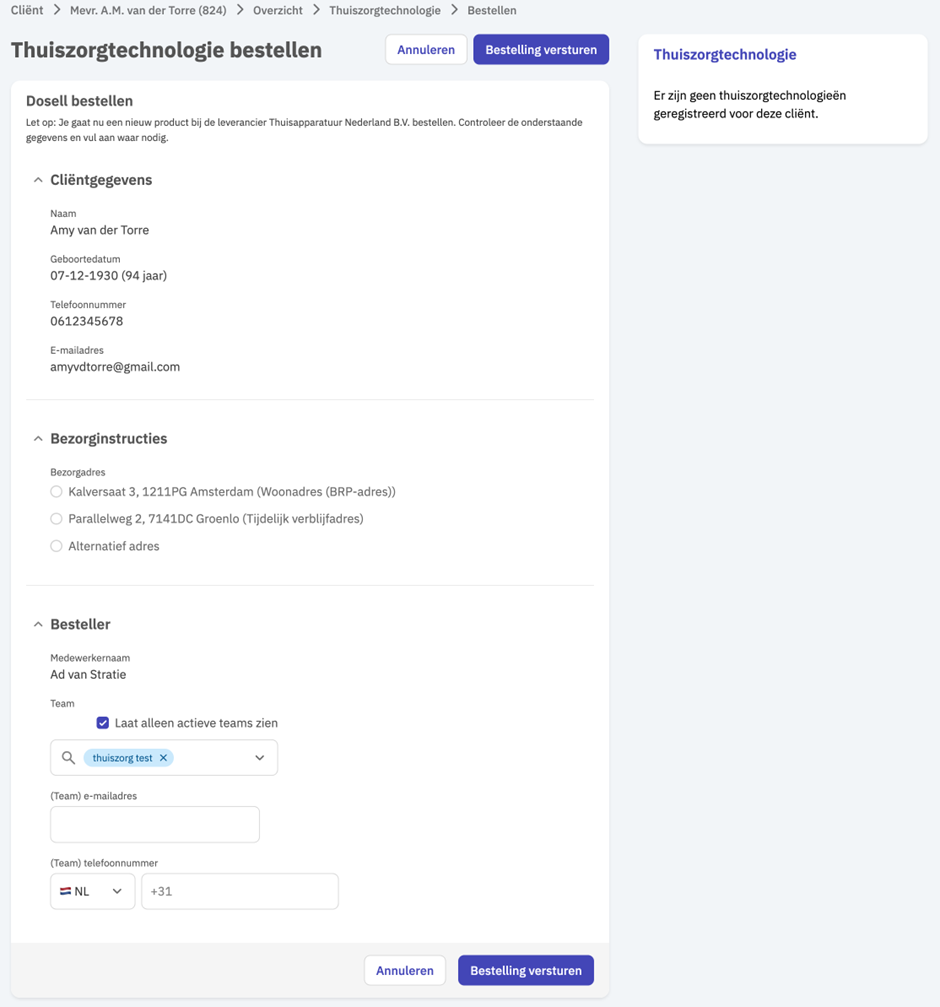940x1007 pixels.
Task: Open Thuiszorgtechnologie breadcrumb item
Action: tap(385, 10)
